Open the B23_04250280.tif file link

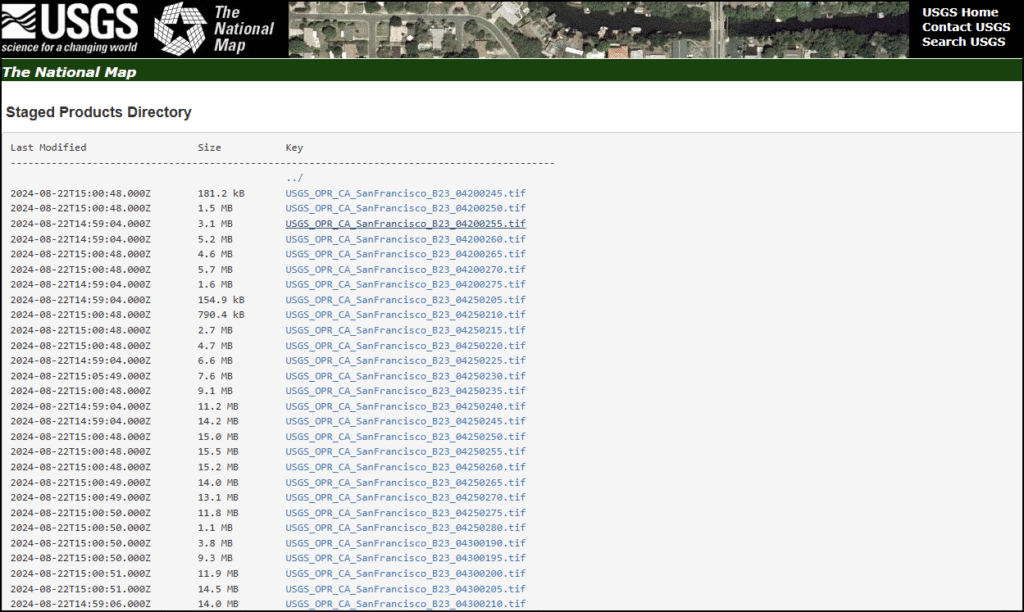405,528
